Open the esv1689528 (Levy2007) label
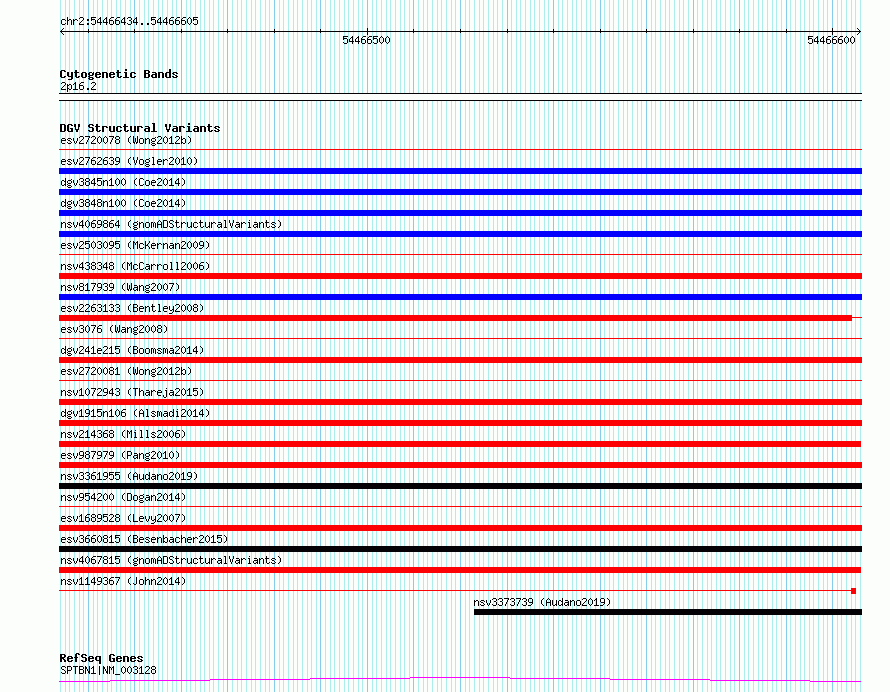 pyautogui.click(x=123, y=518)
